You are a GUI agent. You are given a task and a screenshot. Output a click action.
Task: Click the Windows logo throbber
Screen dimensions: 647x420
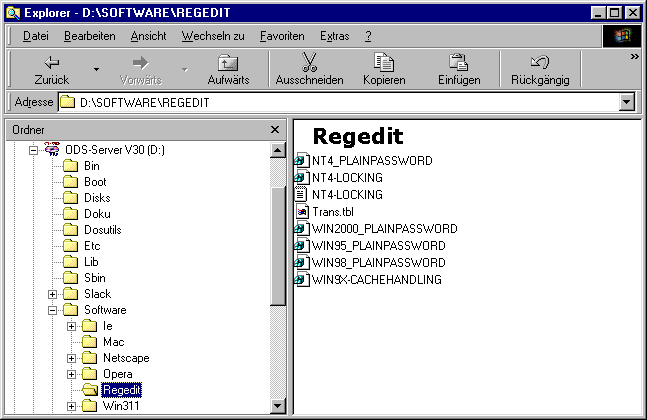pos(622,36)
